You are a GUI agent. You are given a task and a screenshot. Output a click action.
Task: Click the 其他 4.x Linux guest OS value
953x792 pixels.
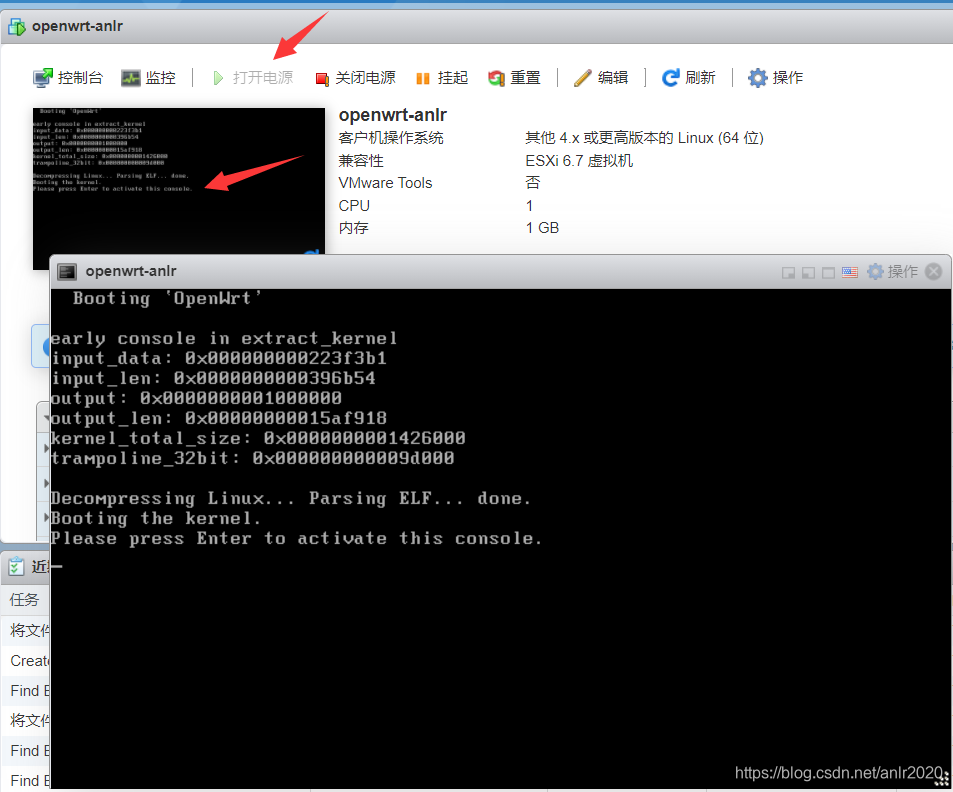tap(644, 138)
